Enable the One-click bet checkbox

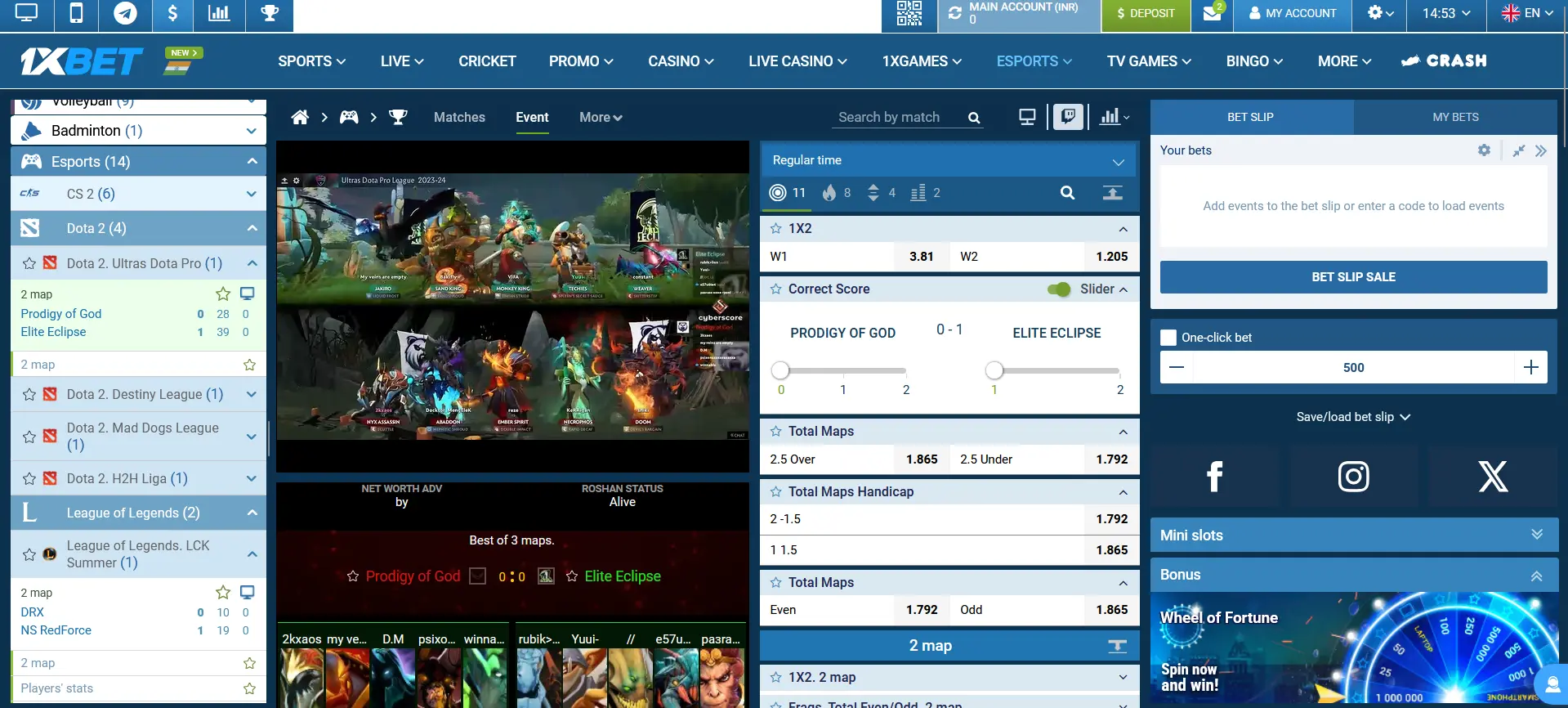tap(1168, 338)
